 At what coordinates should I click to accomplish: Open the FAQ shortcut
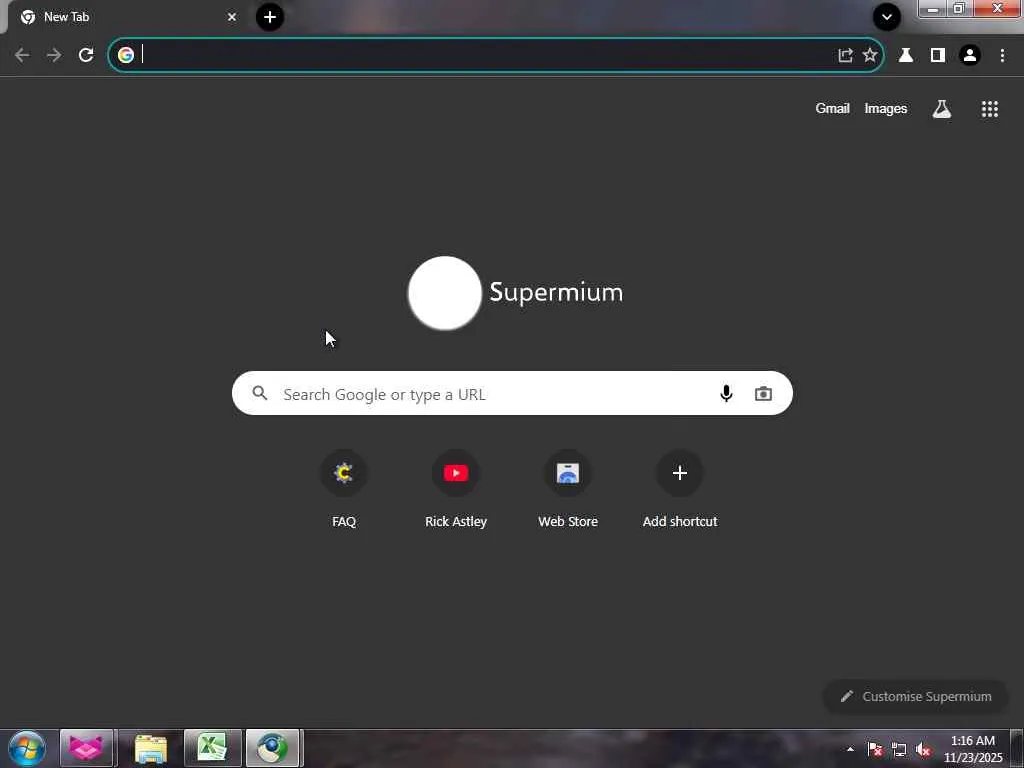click(x=344, y=488)
